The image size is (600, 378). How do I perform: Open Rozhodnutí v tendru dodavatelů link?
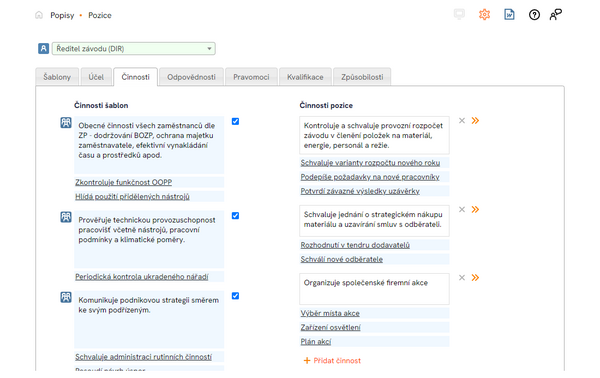coord(355,245)
